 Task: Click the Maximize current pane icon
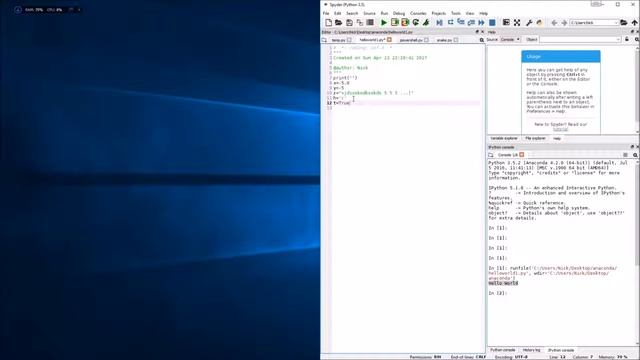506,23
